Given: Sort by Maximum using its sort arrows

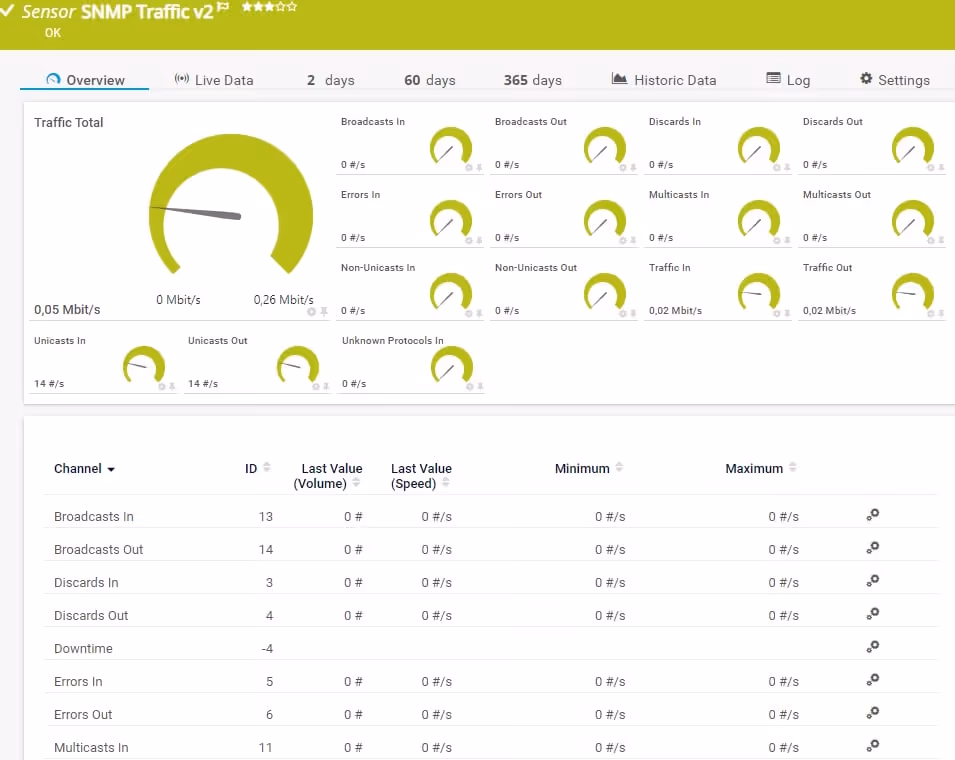Looking at the screenshot, I should (791, 466).
